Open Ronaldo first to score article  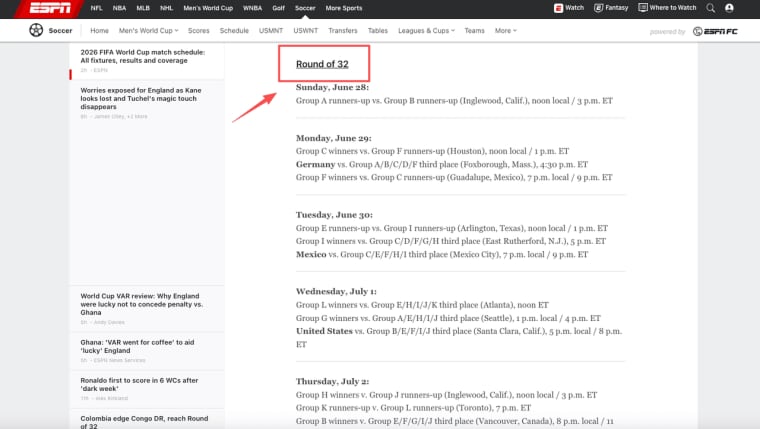coord(139,384)
